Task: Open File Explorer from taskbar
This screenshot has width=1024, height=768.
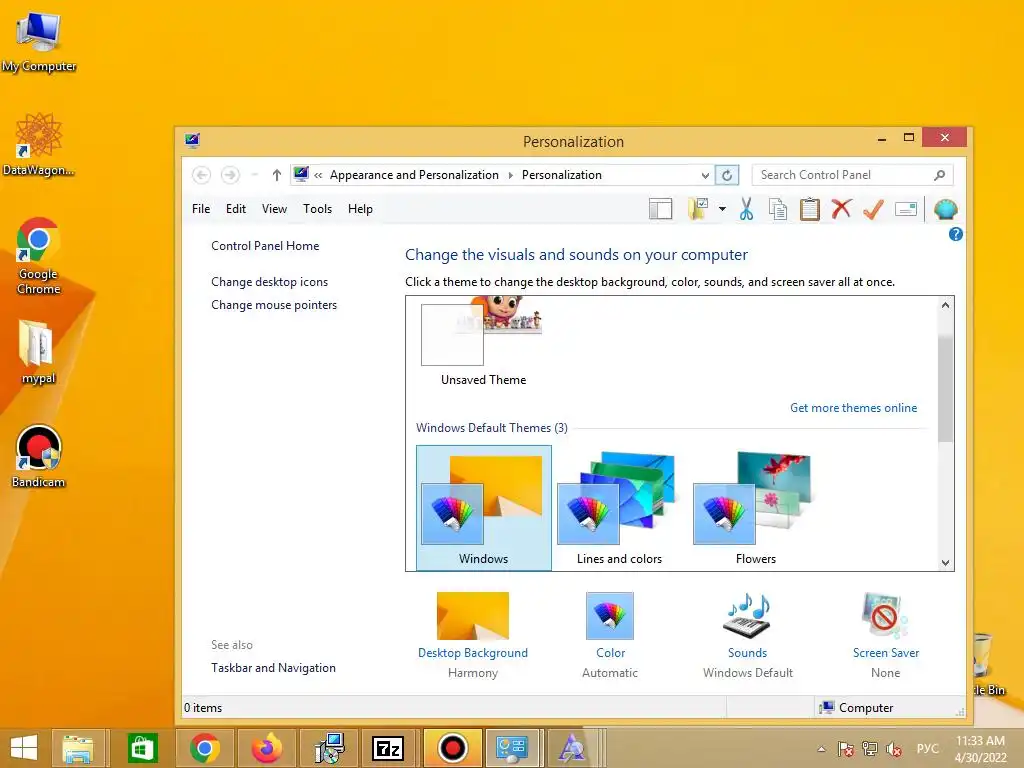Action: [77, 748]
